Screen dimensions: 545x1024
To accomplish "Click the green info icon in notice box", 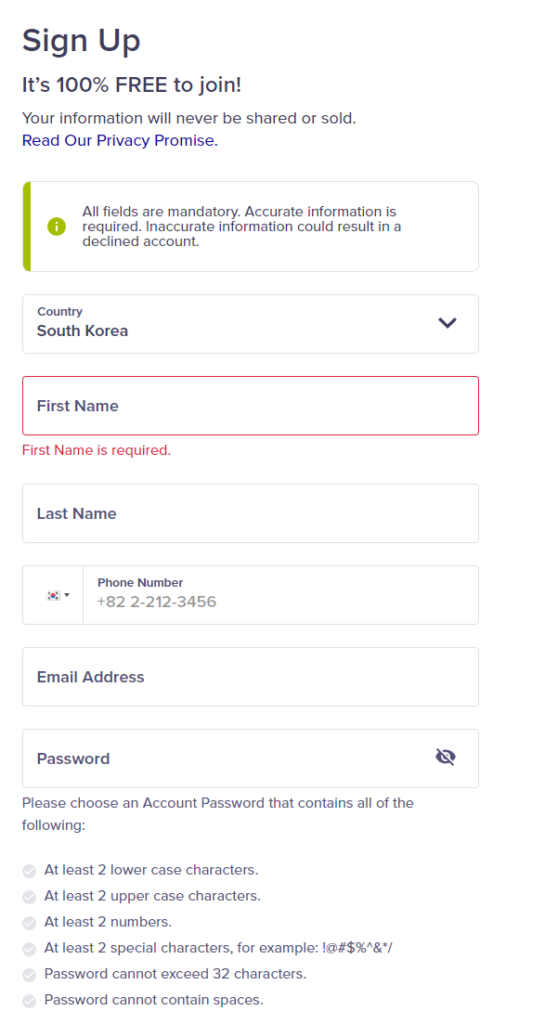I will (57, 227).
